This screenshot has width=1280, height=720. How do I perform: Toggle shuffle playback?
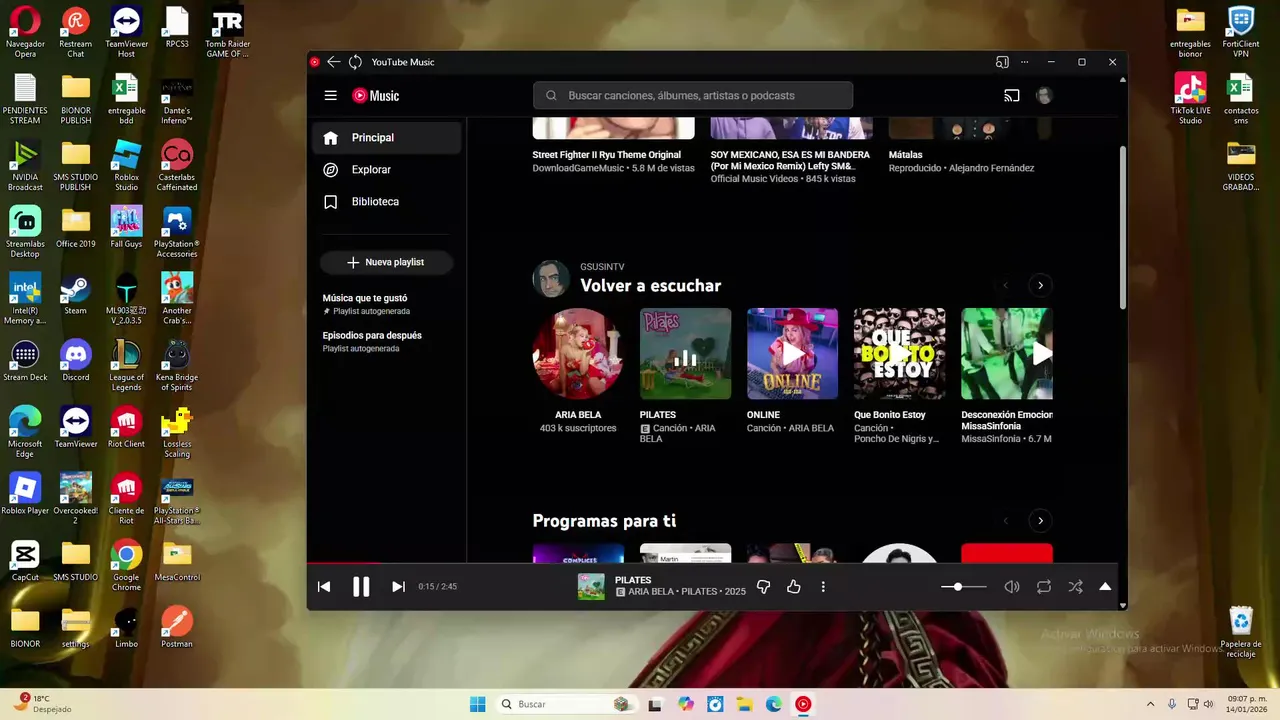click(1075, 587)
